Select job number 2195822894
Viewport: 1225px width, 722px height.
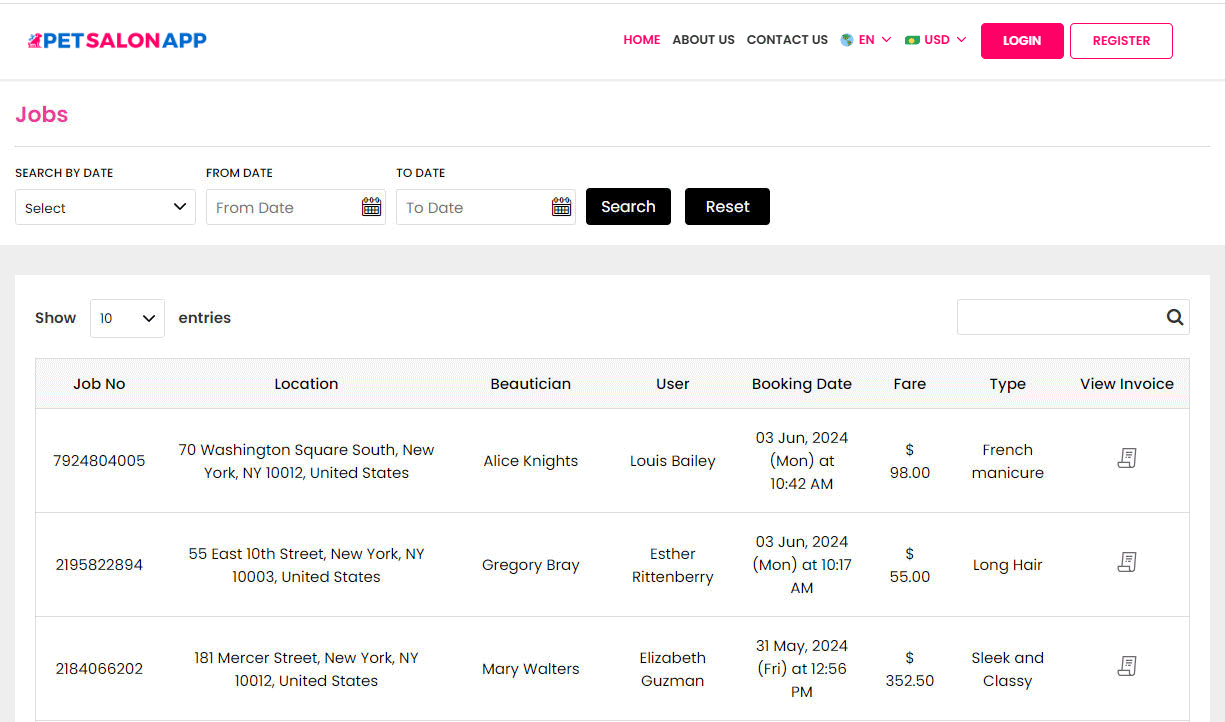pos(99,565)
